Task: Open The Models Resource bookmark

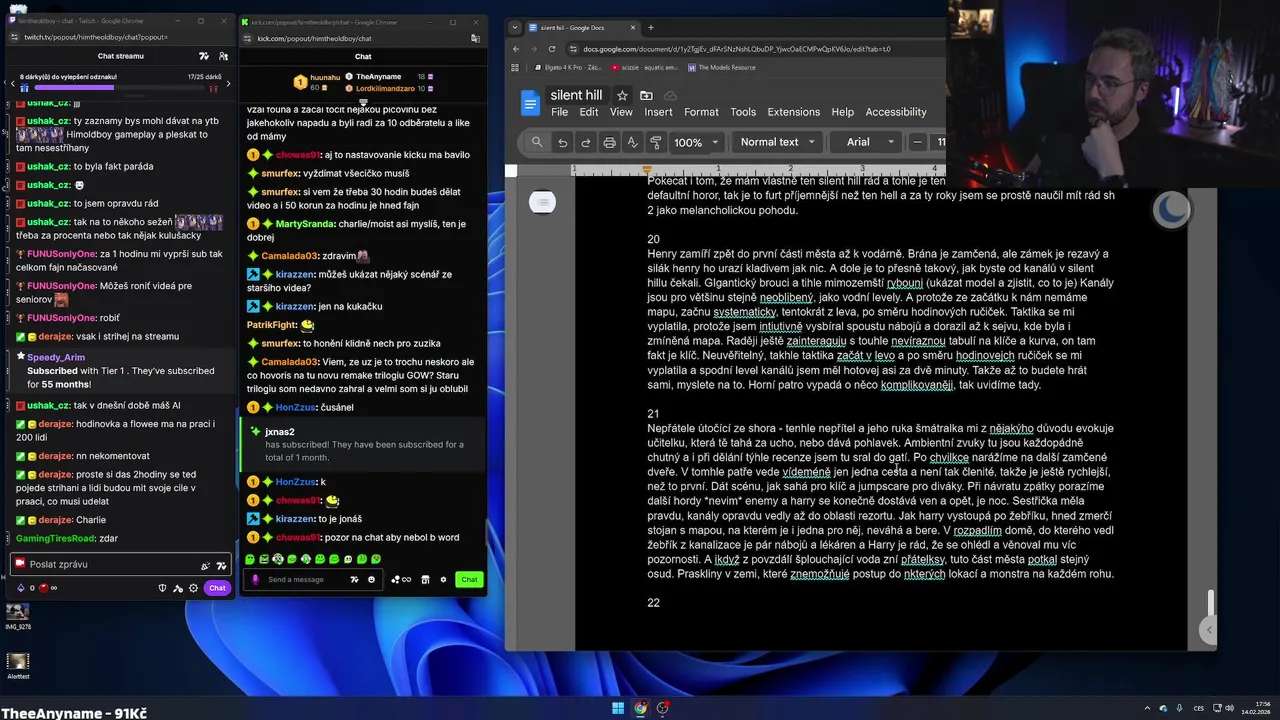Action: coord(720,67)
